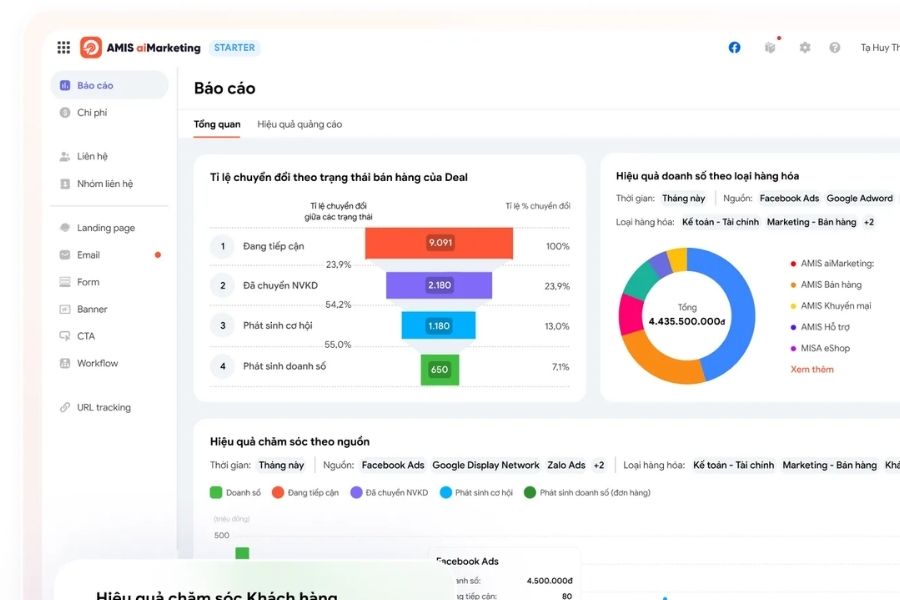900x600 pixels.
Task: Expand +2 loại hàng hóa in the doanh số card
Action: [869, 222]
